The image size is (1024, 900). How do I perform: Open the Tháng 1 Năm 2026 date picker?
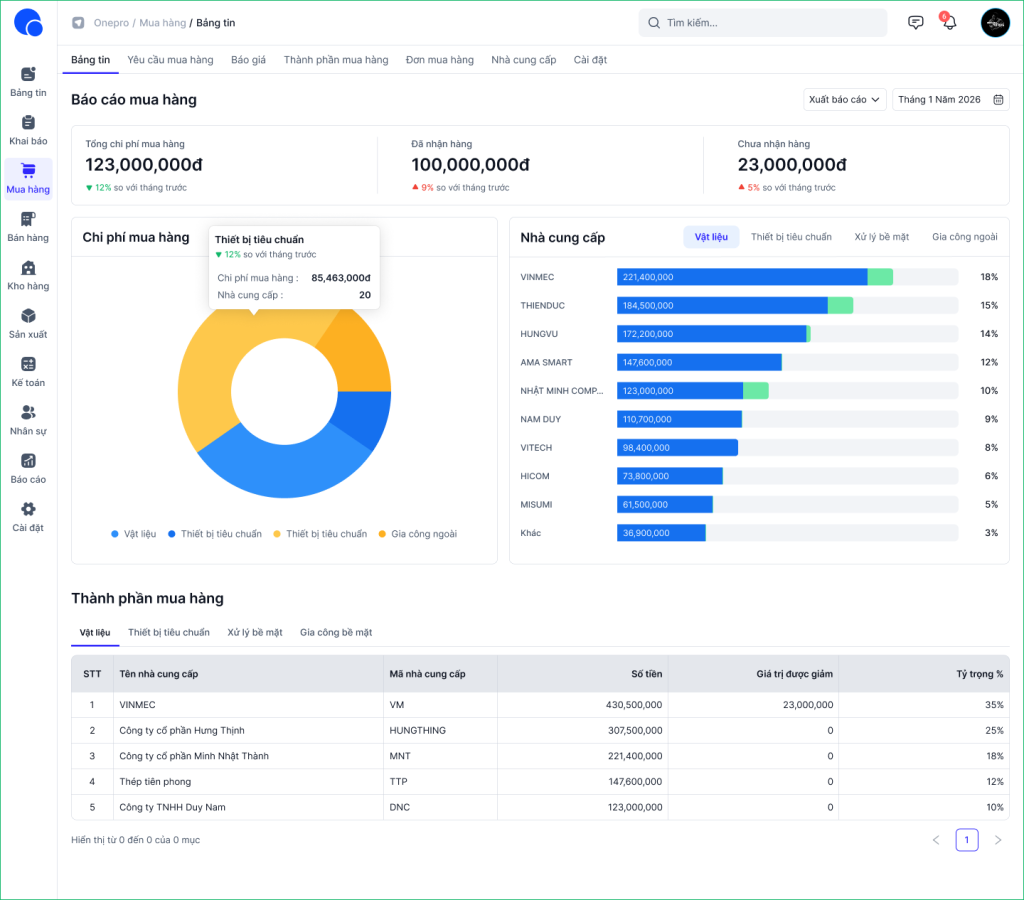click(x=950, y=100)
